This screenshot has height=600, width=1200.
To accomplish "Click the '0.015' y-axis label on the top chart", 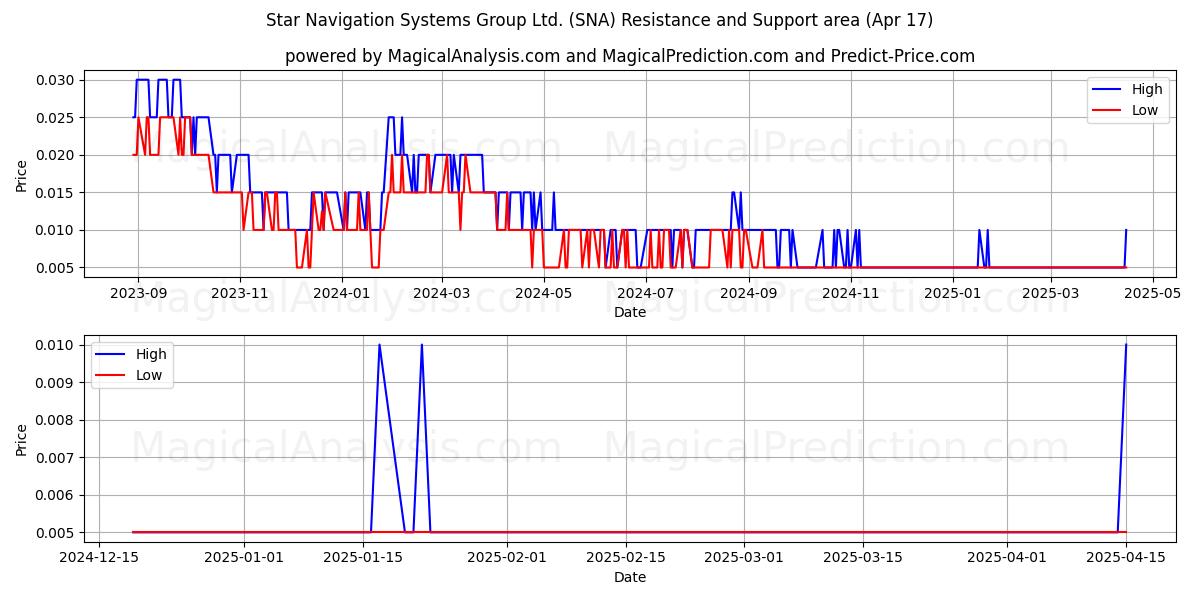I will tap(57, 193).
